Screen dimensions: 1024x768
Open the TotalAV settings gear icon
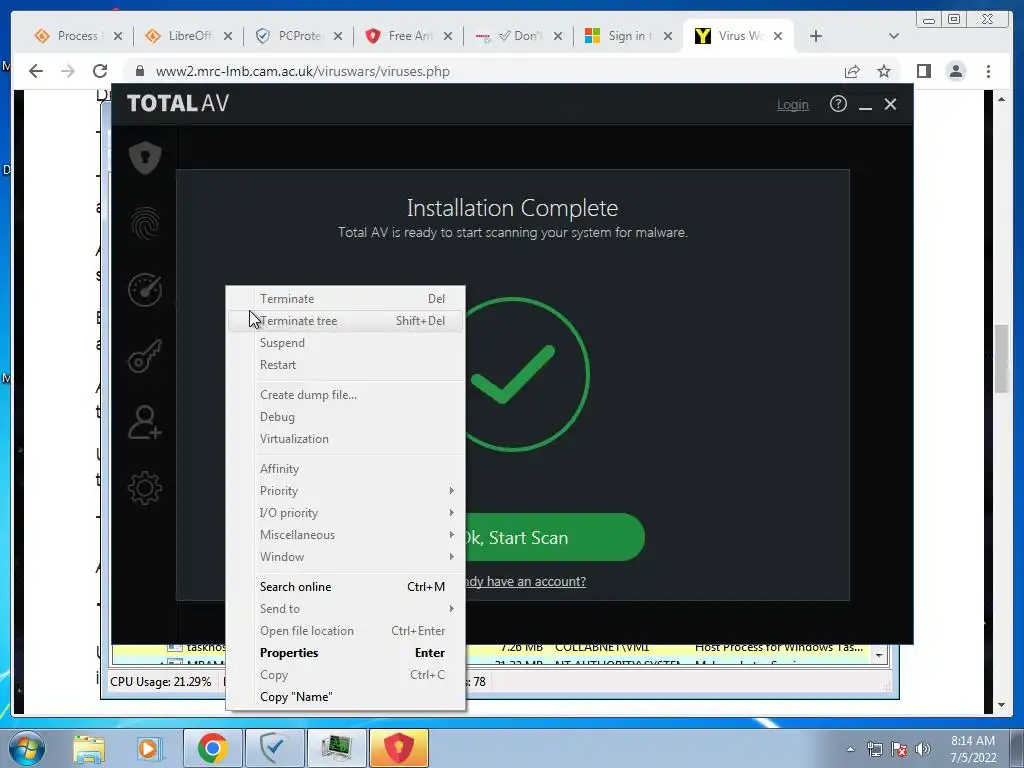145,488
